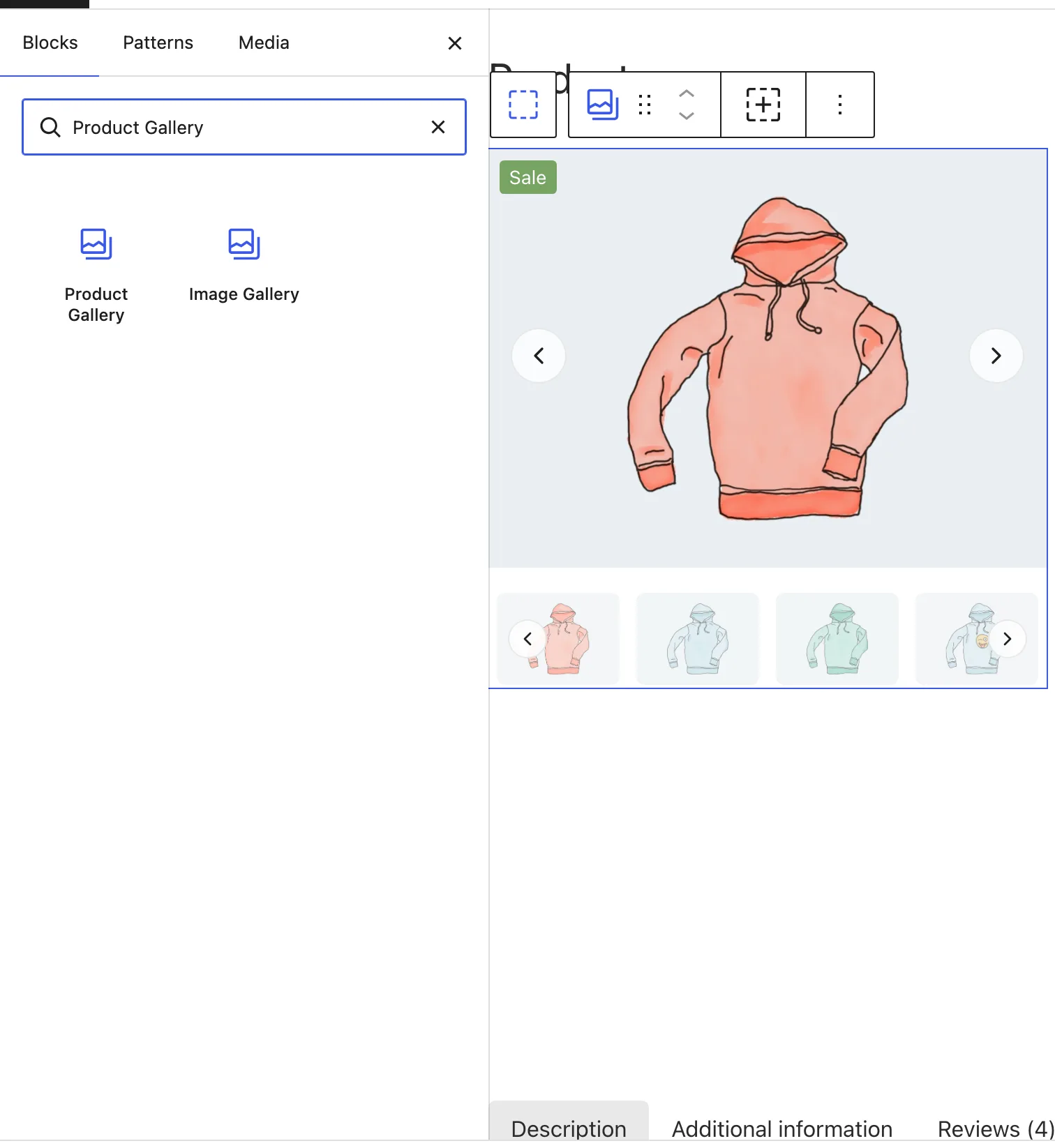Move block up with the up chevron

tap(687, 93)
